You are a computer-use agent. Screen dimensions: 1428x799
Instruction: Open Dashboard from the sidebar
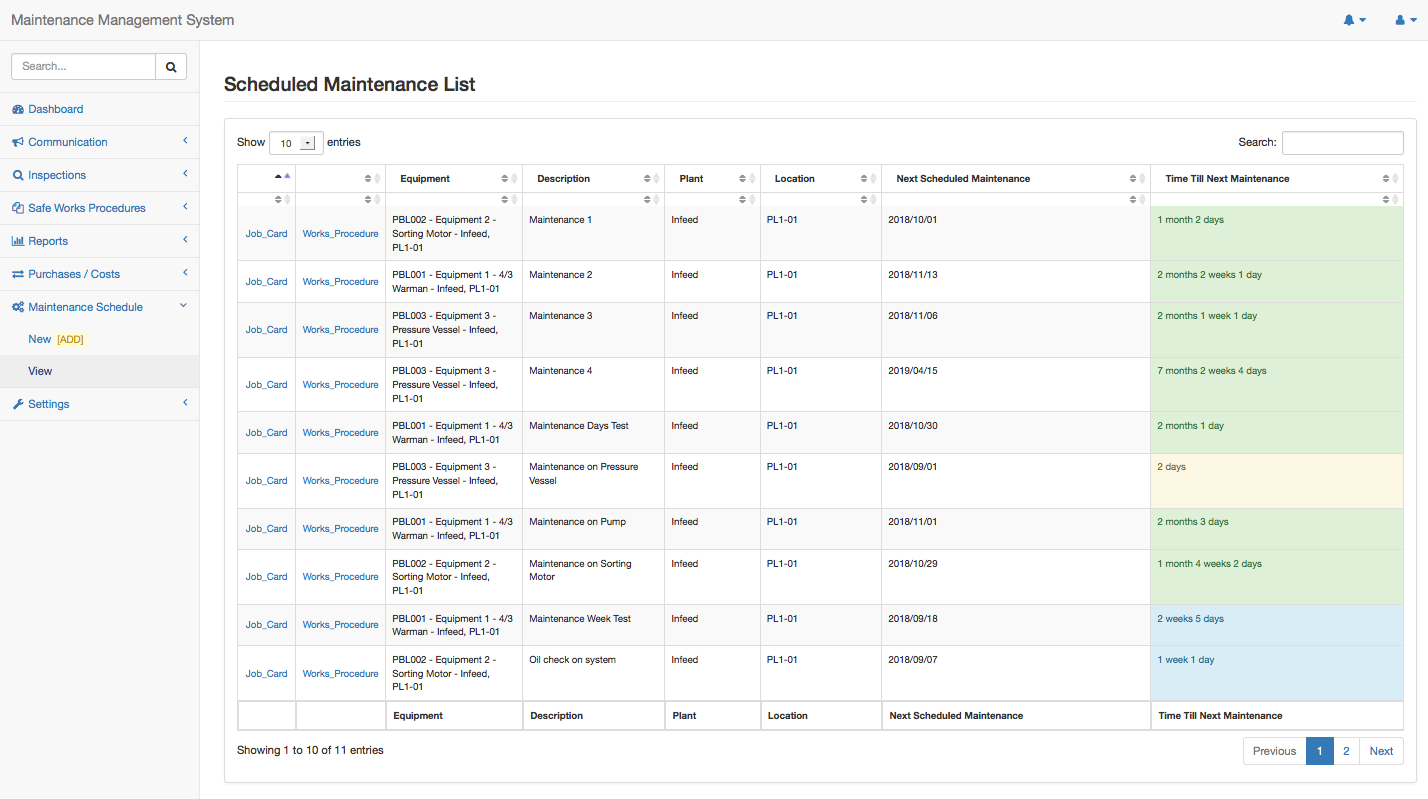(56, 109)
